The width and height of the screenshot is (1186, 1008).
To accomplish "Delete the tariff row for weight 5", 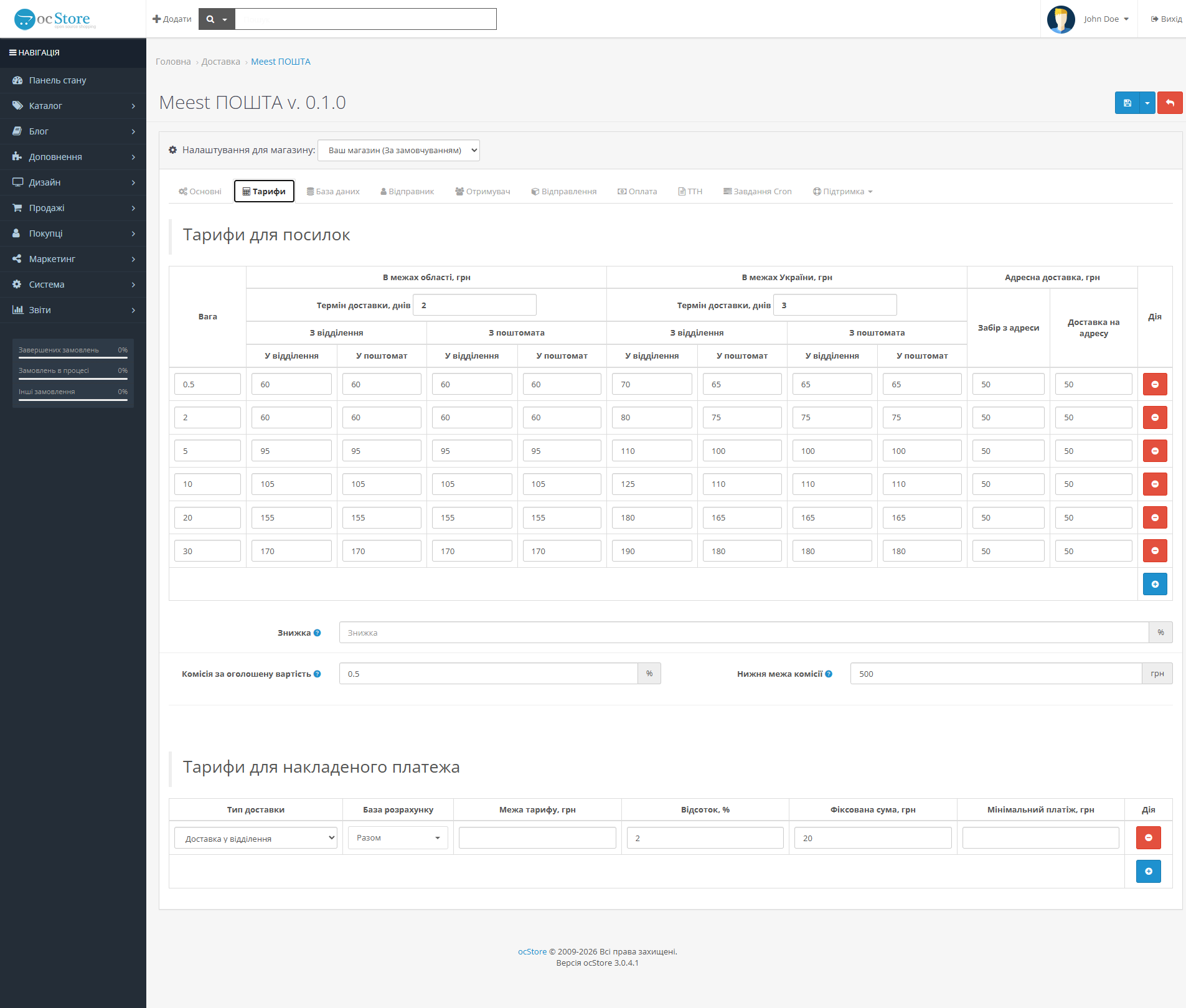I will point(1155,451).
